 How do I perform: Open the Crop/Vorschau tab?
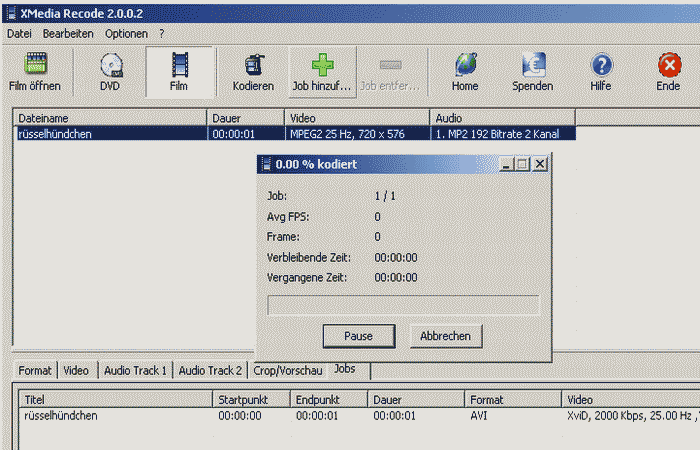[x=288, y=370]
